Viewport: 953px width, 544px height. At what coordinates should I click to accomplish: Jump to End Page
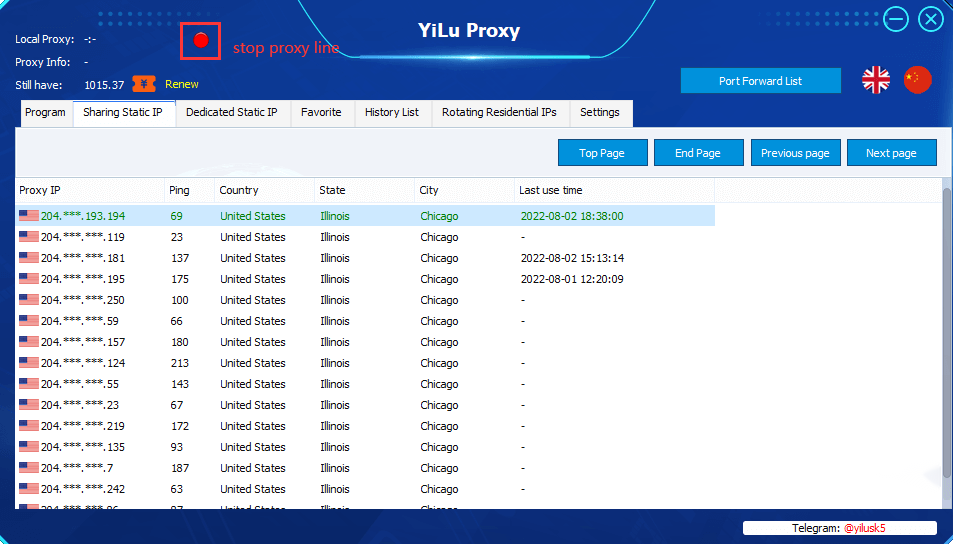(x=698, y=153)
